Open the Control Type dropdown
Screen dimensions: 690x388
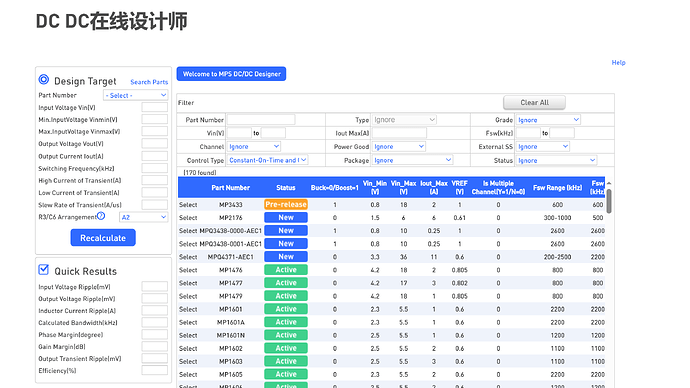(x=268, y=160)
